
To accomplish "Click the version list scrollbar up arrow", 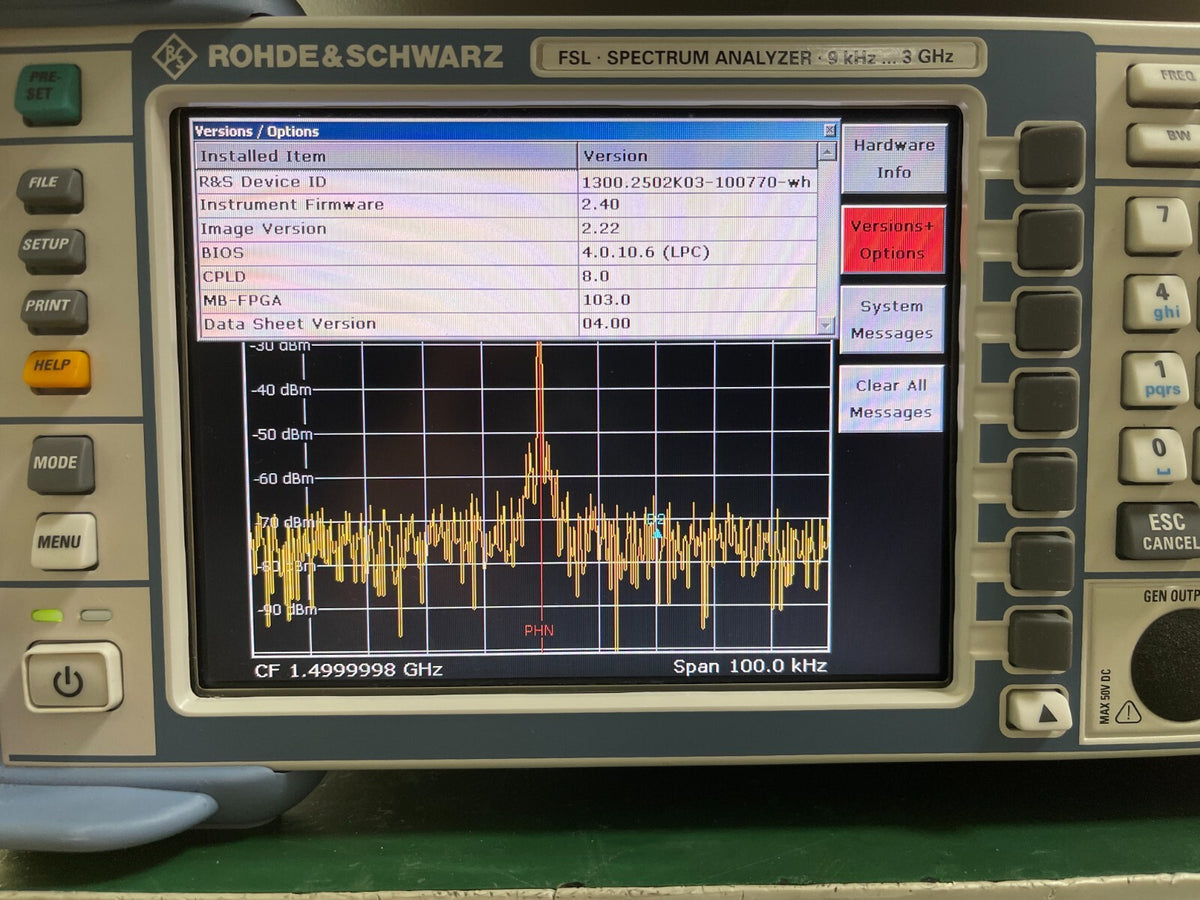I will tap(827, 153).
